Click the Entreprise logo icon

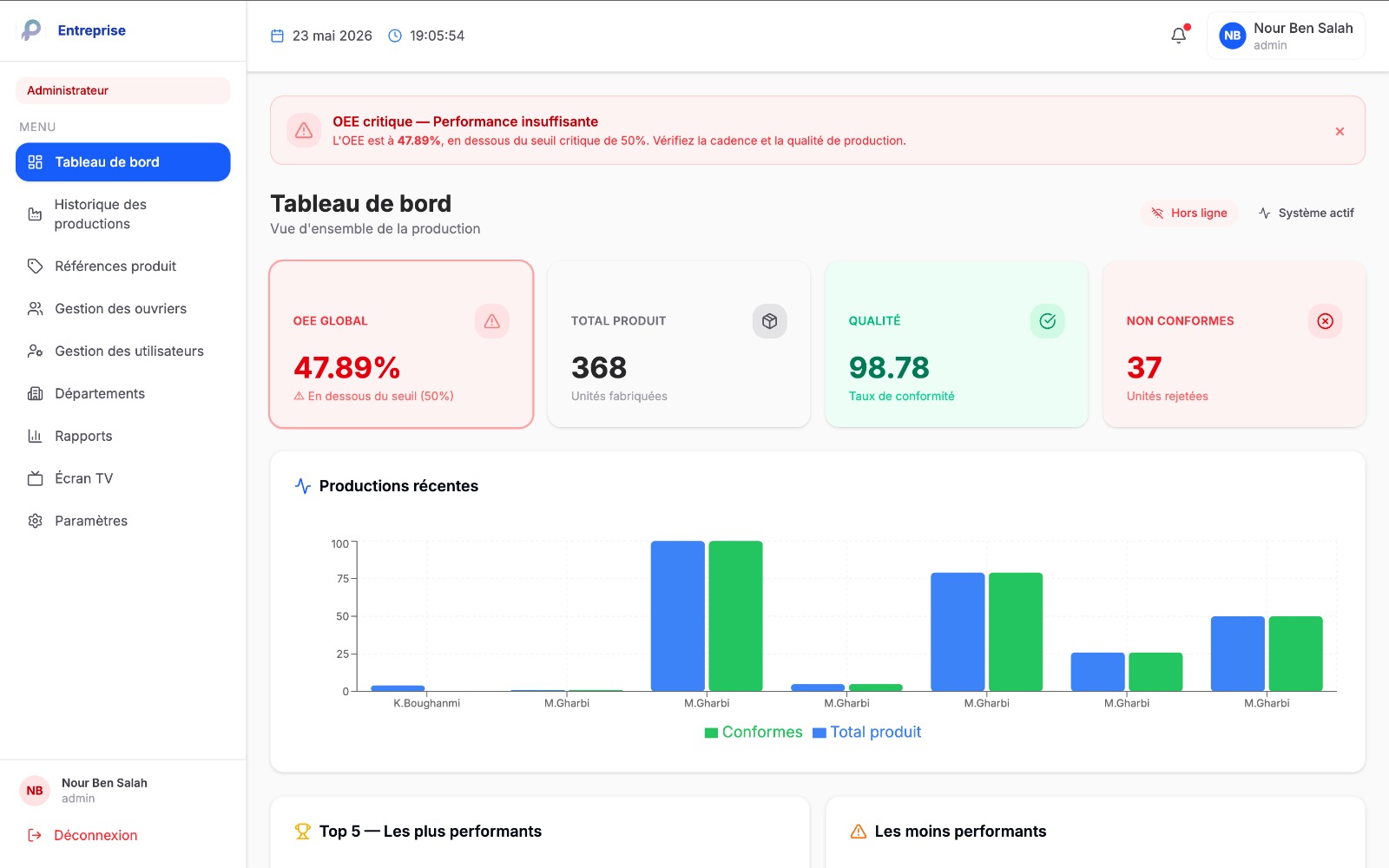[x=31, y=30]
